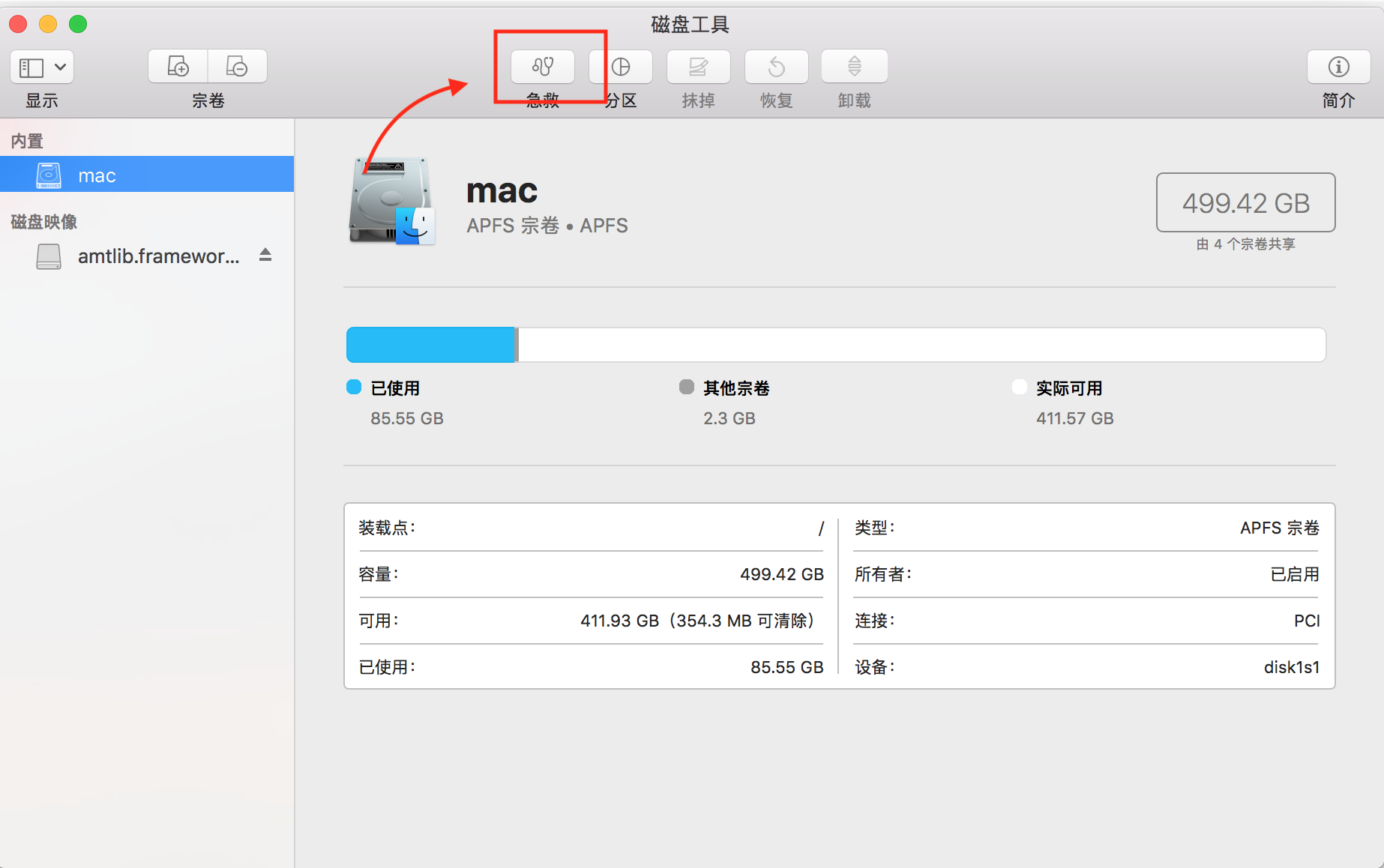Click the disk1s1 device value
The width and height of the screenshot is (1384, 868).
pyautogui.click(x=1291, y=667)
